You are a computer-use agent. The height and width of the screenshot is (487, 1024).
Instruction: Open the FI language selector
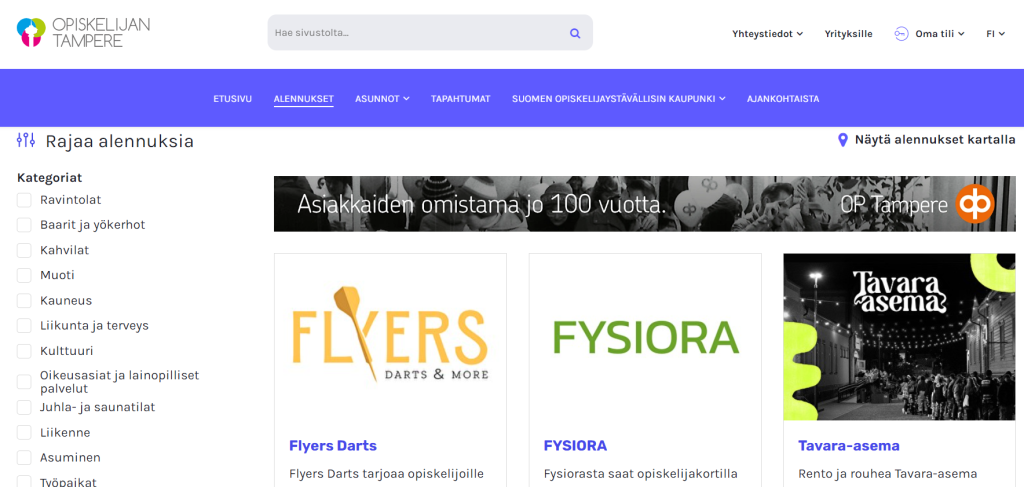(x=995, y=34)
